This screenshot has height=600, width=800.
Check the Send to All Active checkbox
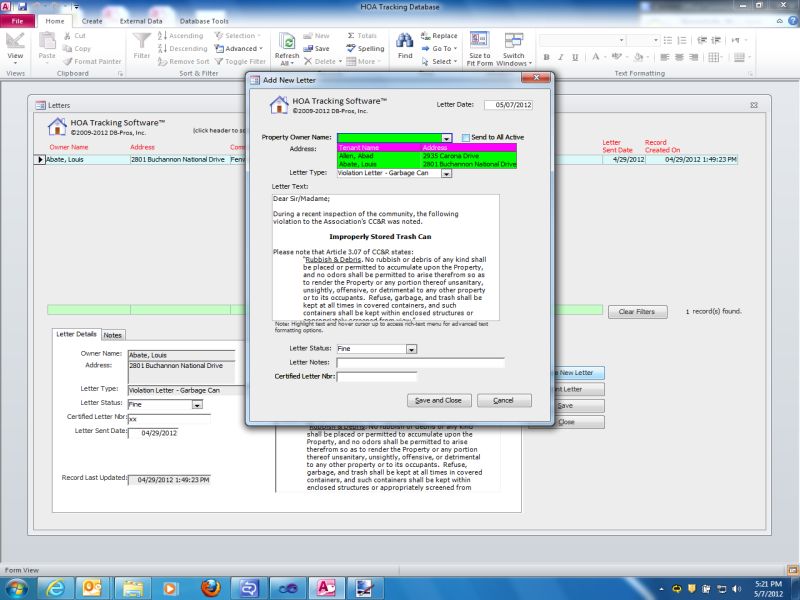tap(465, 137)
